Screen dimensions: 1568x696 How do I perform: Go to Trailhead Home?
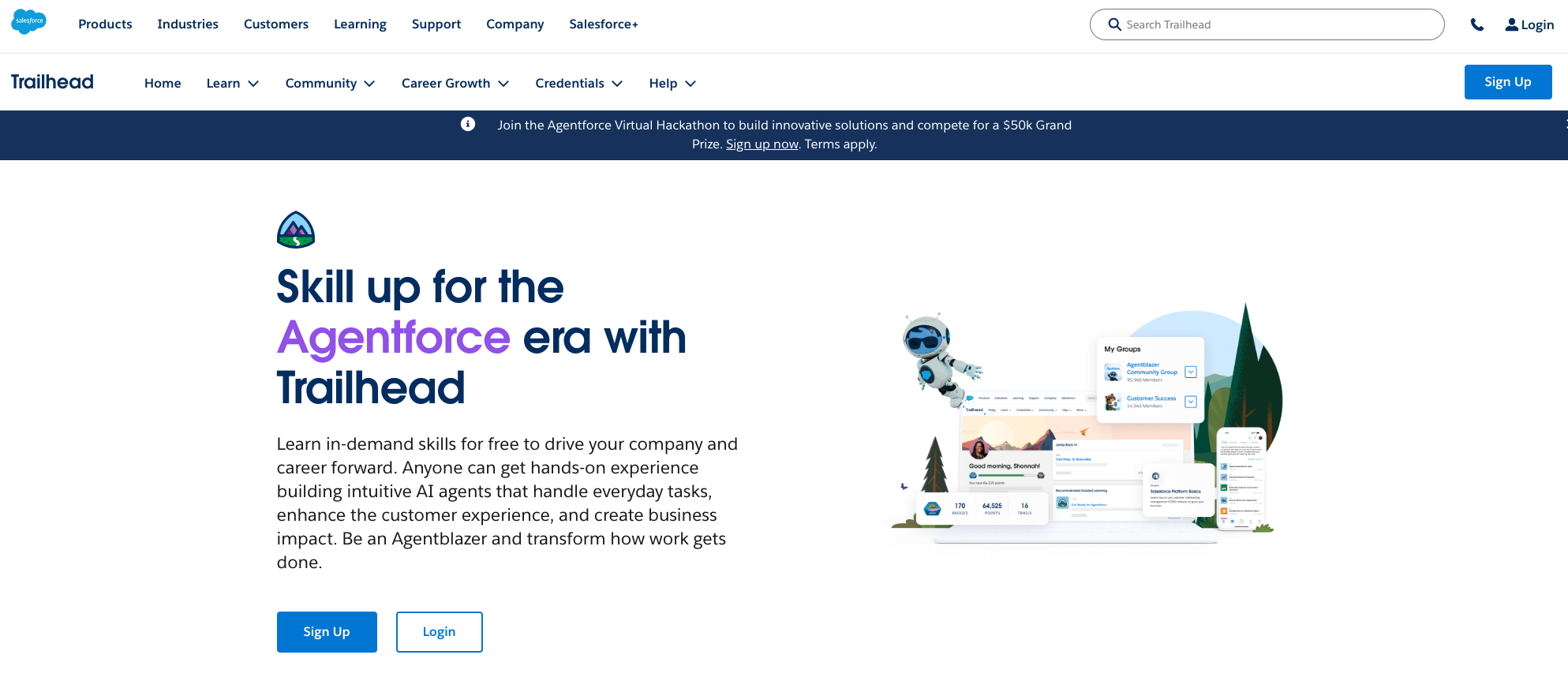click(x=163, y=84)
